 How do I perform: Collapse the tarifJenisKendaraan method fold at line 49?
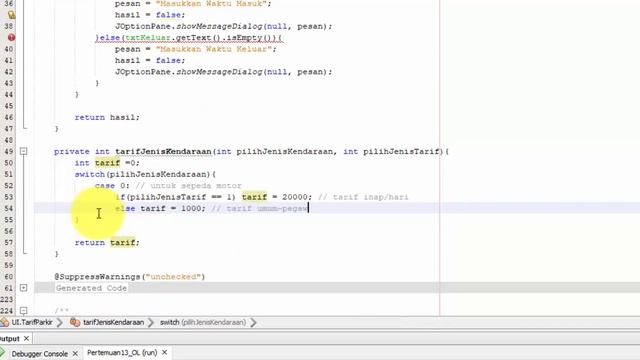24,151
